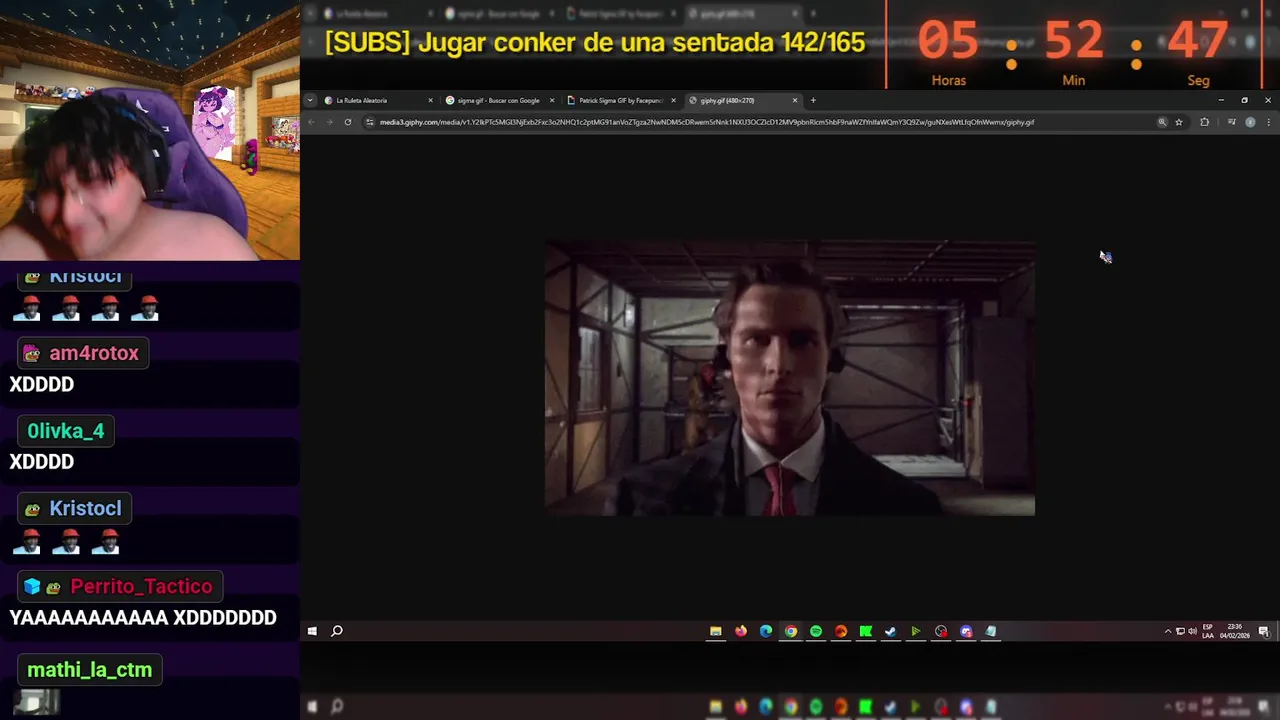Open a new browser tab
Image resolution: width=1280 pixels, height=720 pixels.
[813, 100]
